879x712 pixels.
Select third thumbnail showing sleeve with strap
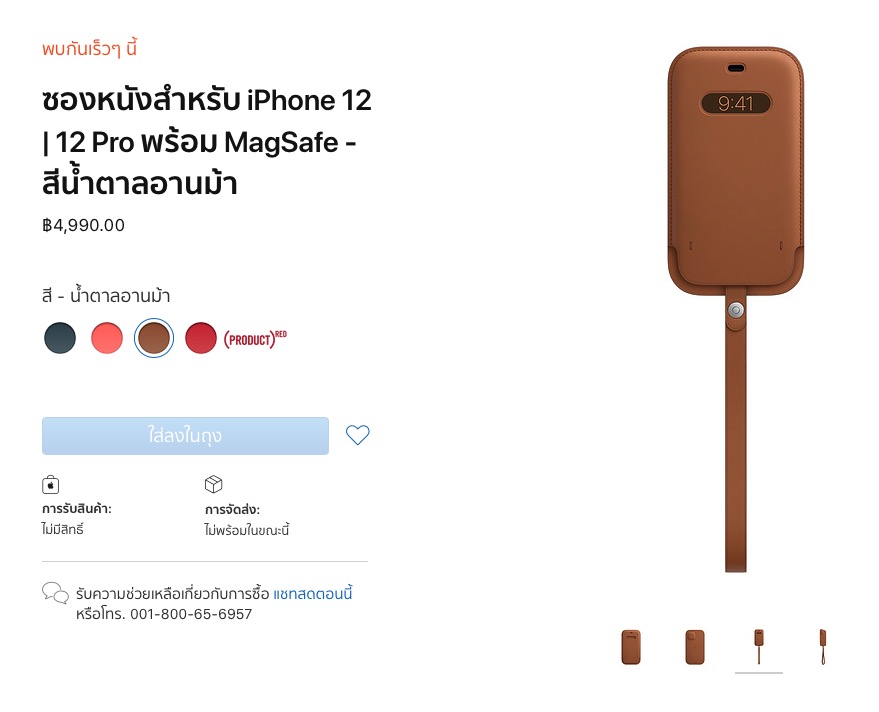[x=758, y=647]
